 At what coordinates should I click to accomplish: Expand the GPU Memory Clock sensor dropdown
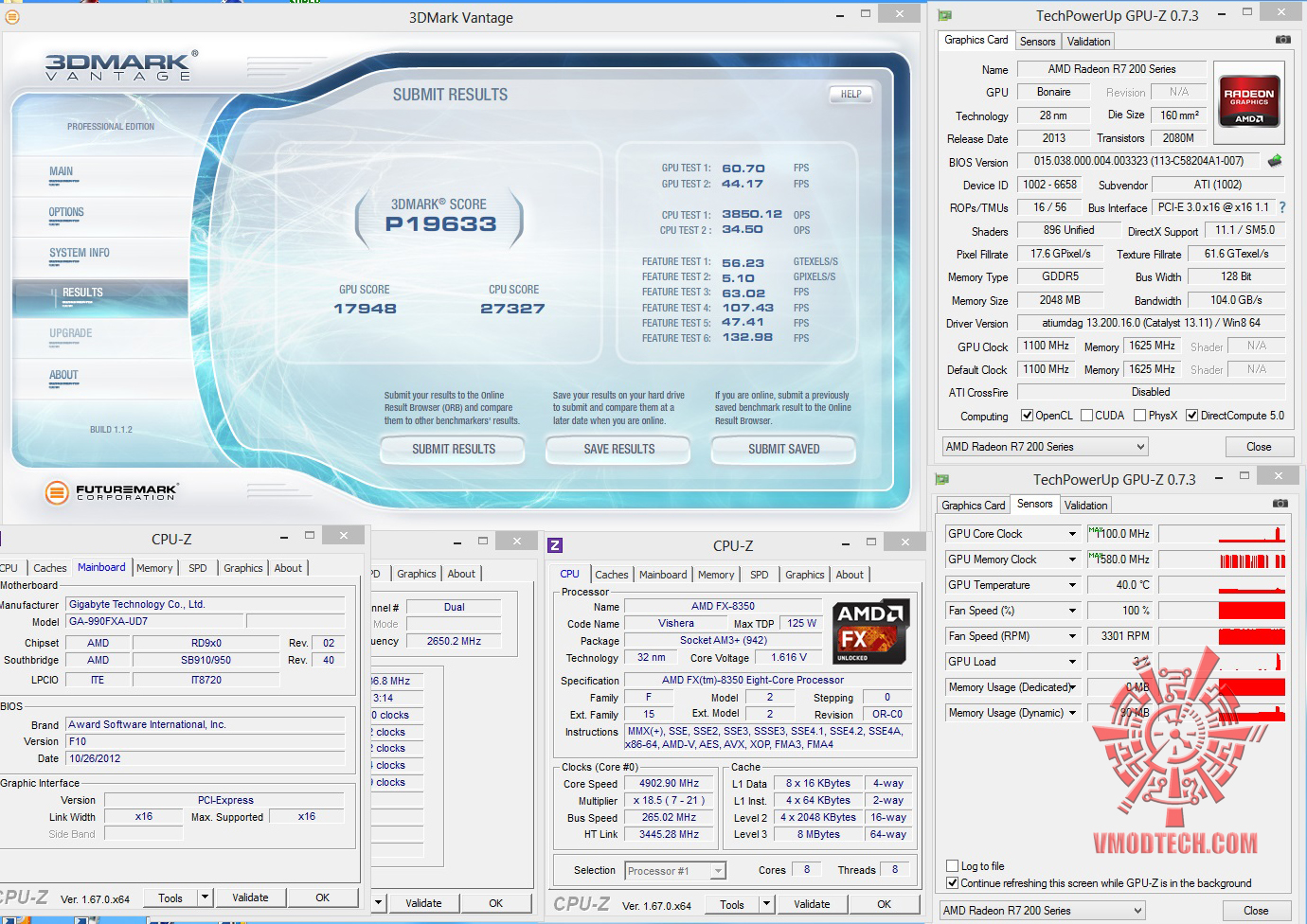coord(1072,560)
